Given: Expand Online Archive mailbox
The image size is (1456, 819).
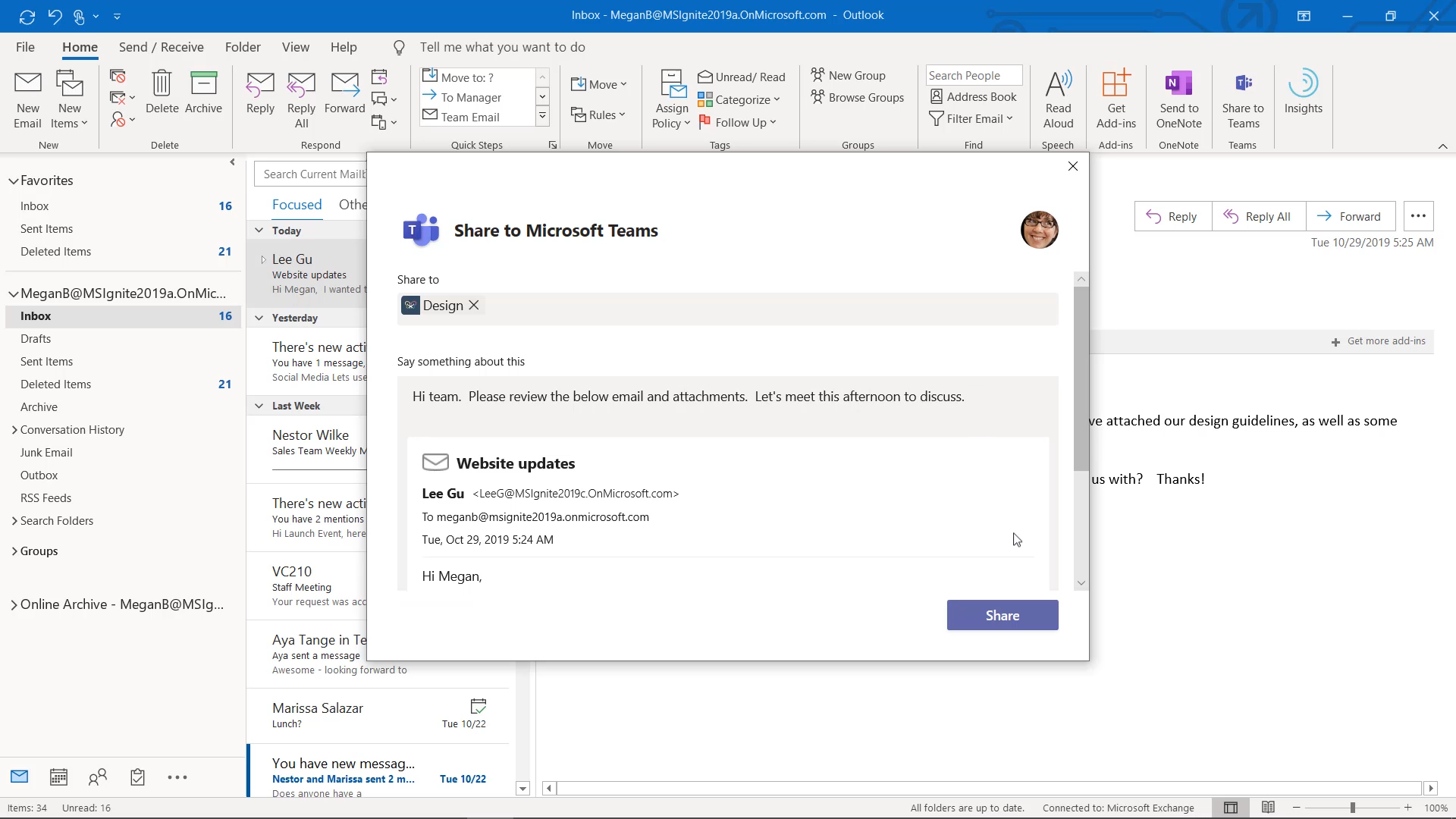Looking at the screenshot, I should point(14,604).
